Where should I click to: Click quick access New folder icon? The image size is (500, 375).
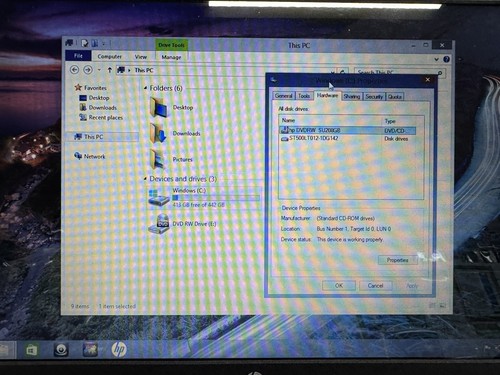point(95,43)
